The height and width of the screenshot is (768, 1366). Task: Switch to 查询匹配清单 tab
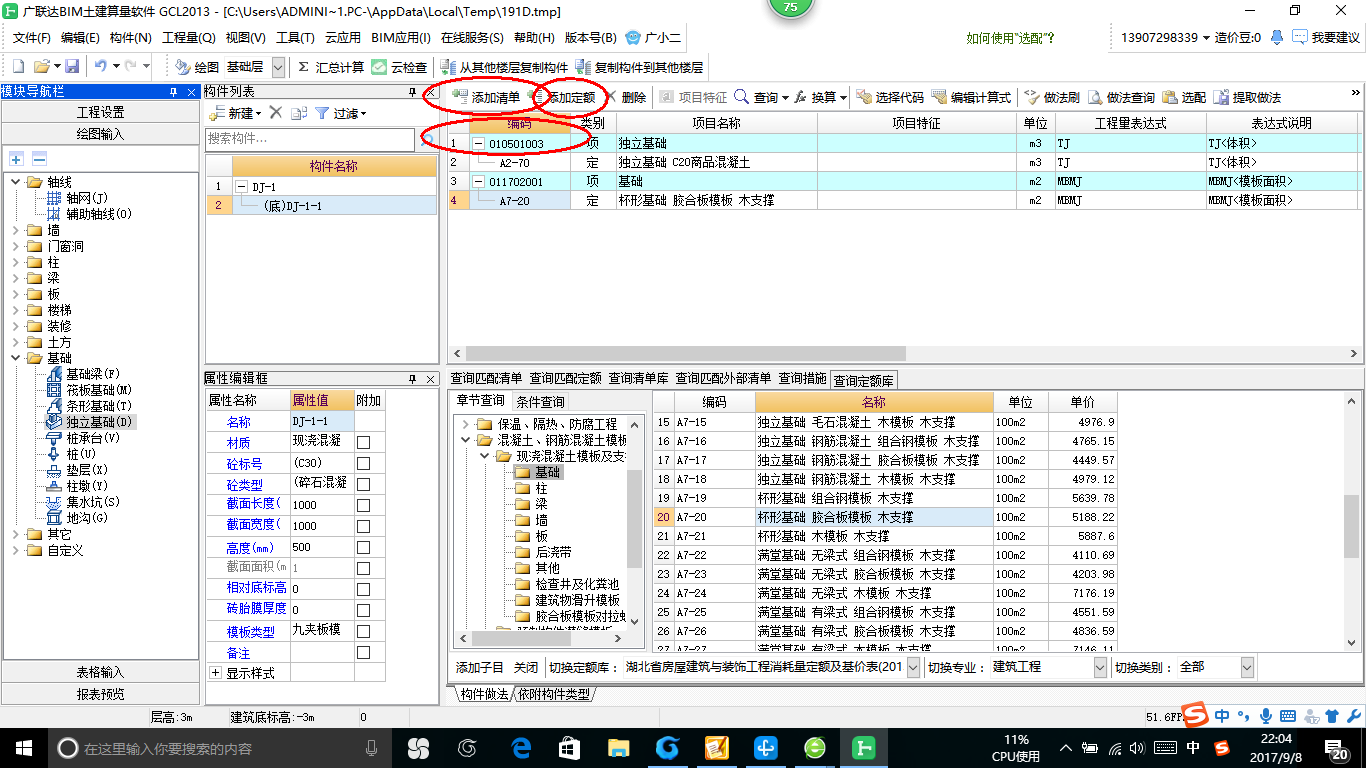(x=486, y=379)
